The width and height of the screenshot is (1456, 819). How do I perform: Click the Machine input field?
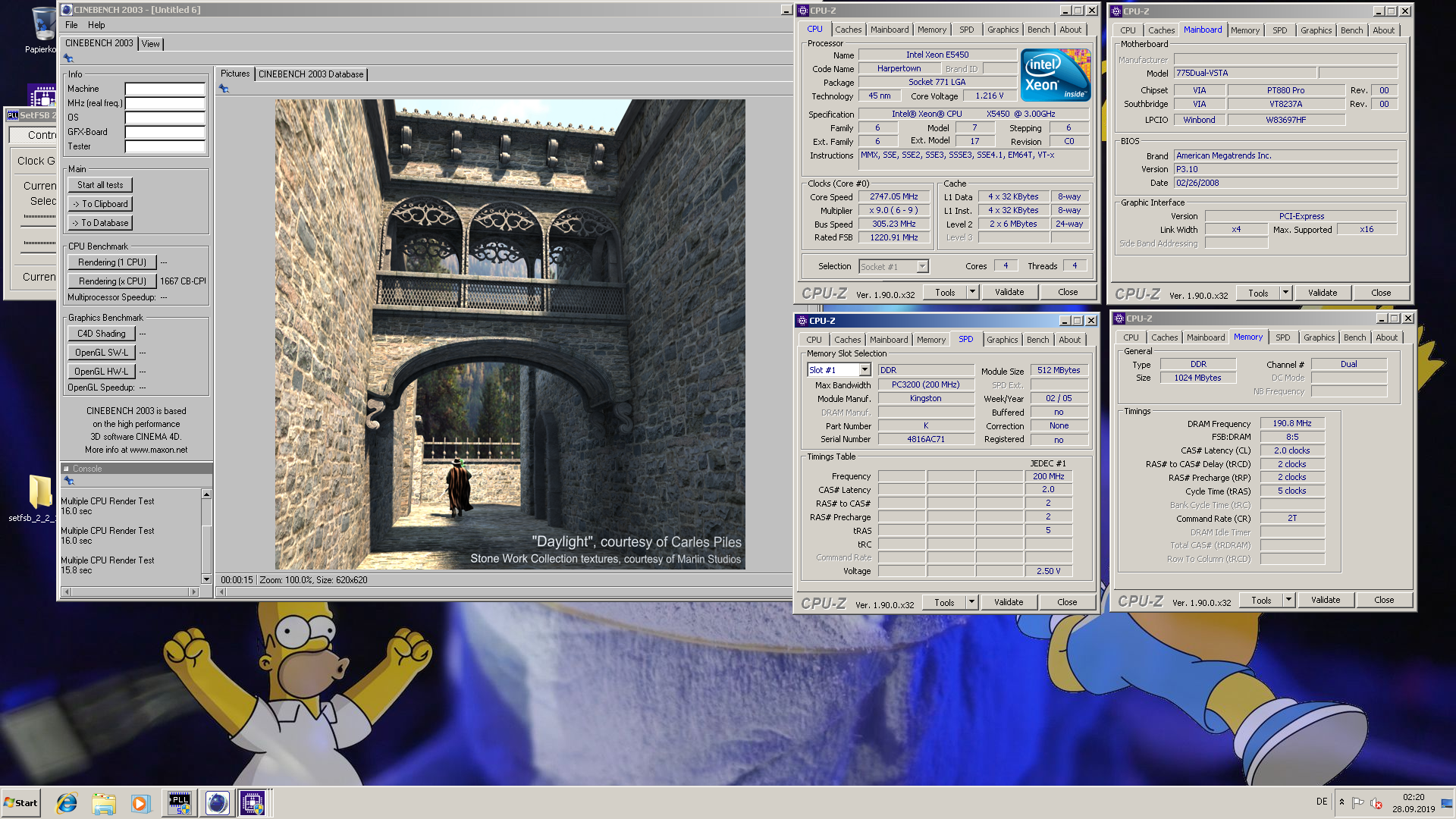click(165, 89)
